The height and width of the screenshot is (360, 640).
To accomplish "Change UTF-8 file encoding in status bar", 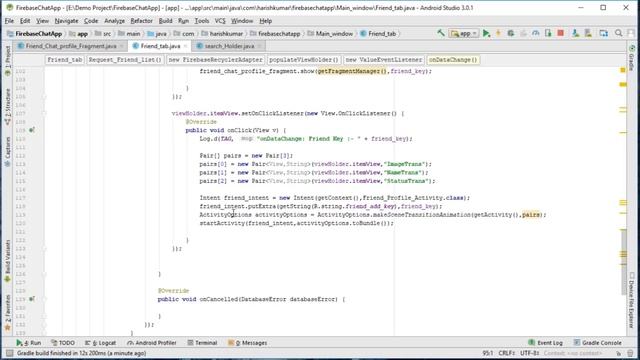I will [x=530, y=353].
